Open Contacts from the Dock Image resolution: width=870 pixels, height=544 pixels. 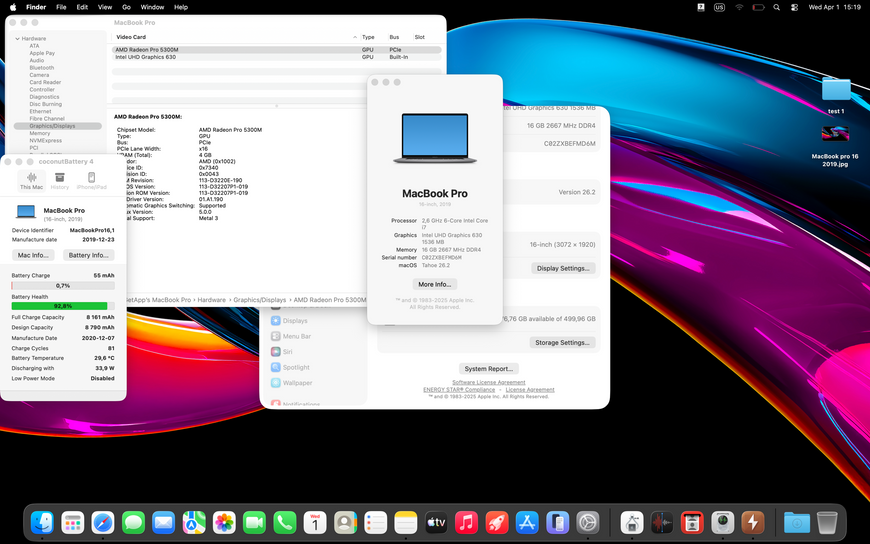tap(345, 522)
